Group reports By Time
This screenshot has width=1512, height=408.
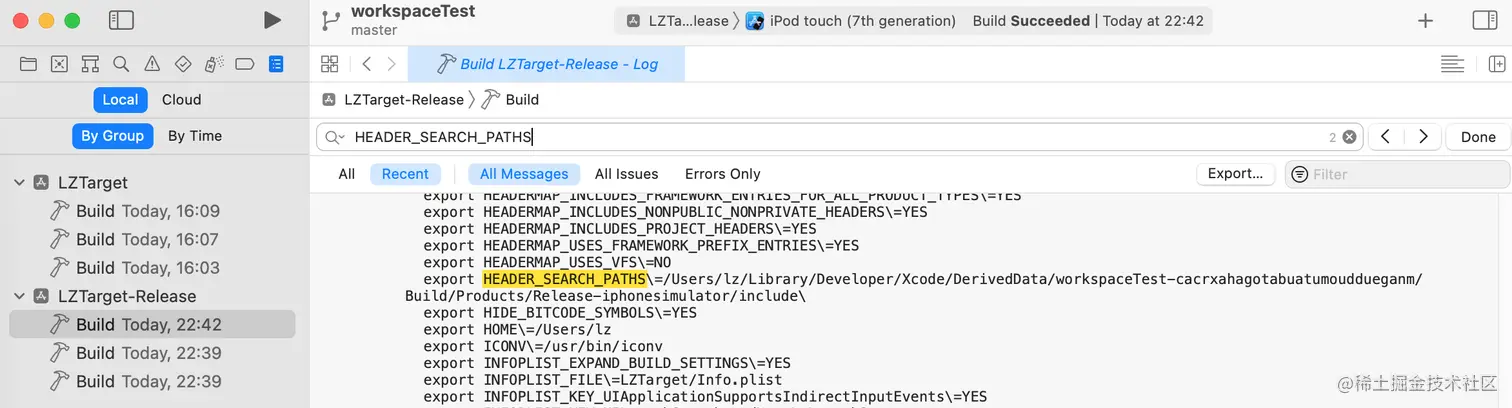195,136
